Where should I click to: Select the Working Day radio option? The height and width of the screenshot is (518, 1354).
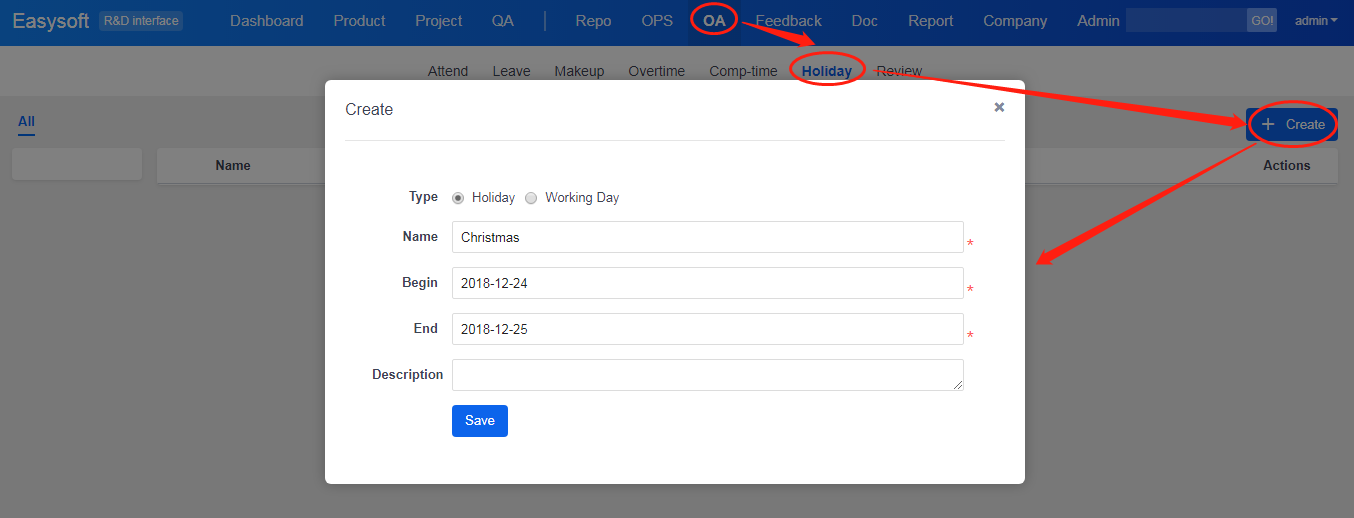[532, 198]
